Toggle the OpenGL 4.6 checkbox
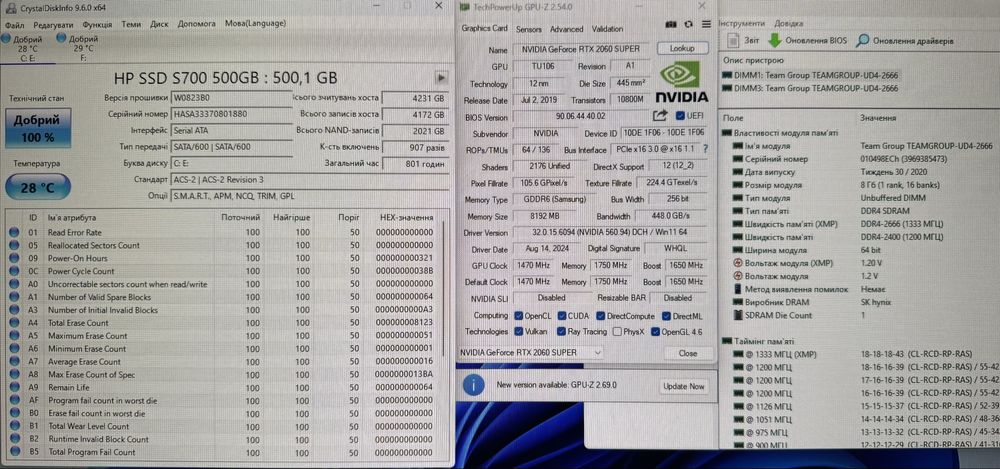Viewport: 1000px width, 469px height. tap(655, 332)
